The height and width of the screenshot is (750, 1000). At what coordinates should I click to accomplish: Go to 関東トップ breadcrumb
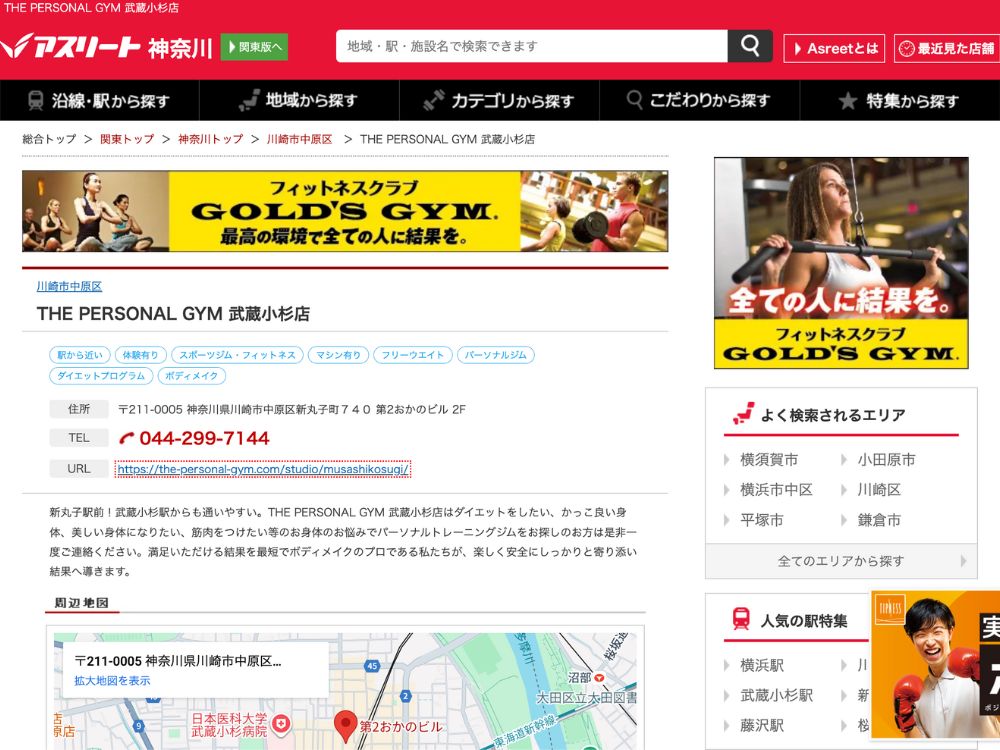point(127,139)
